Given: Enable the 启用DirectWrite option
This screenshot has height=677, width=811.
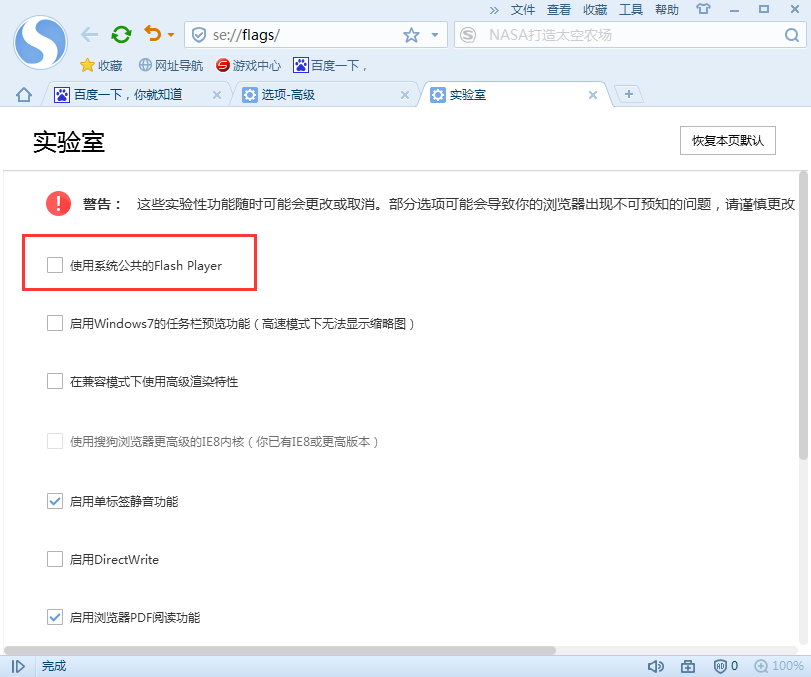Looking at the screenshot, I should click(x=54, y=559).
